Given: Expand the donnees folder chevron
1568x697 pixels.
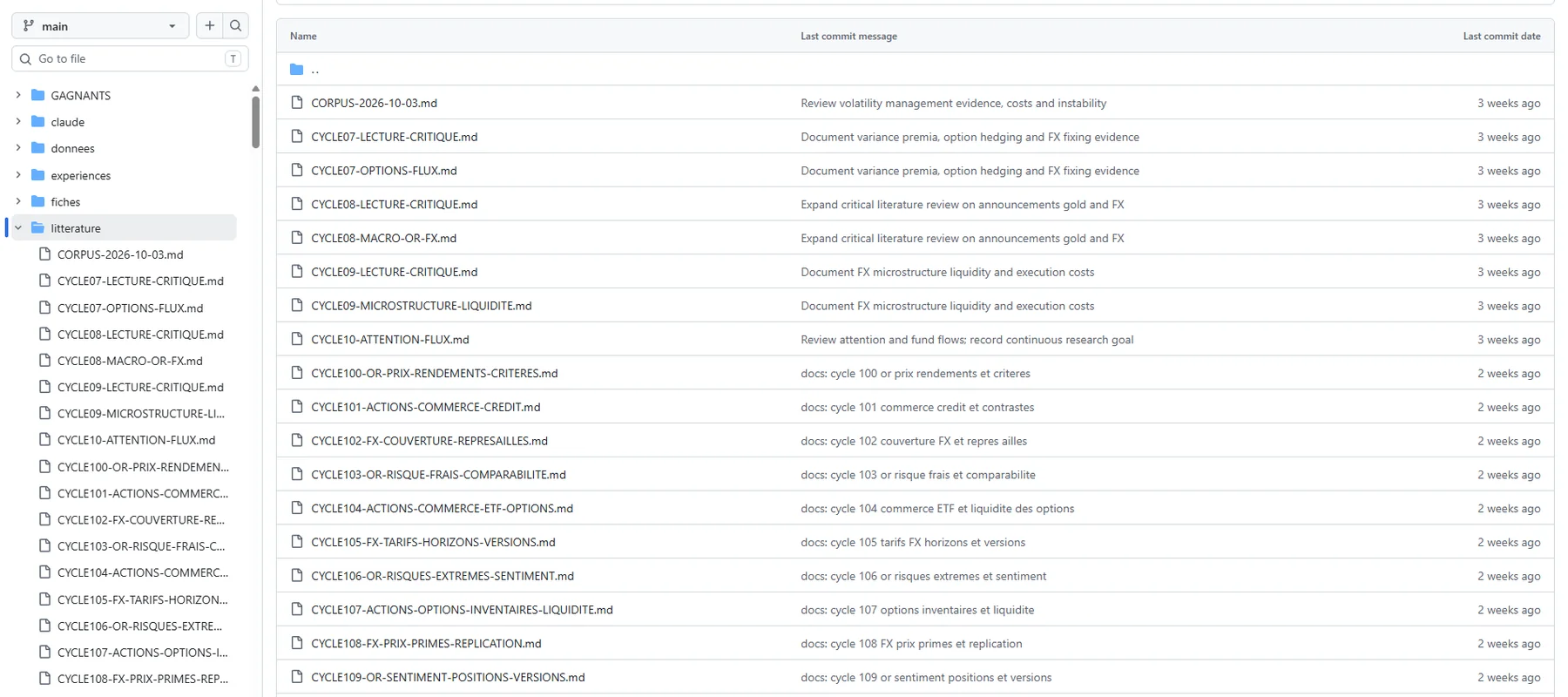Looking at the screenshot, I should [x=18, y=148].
